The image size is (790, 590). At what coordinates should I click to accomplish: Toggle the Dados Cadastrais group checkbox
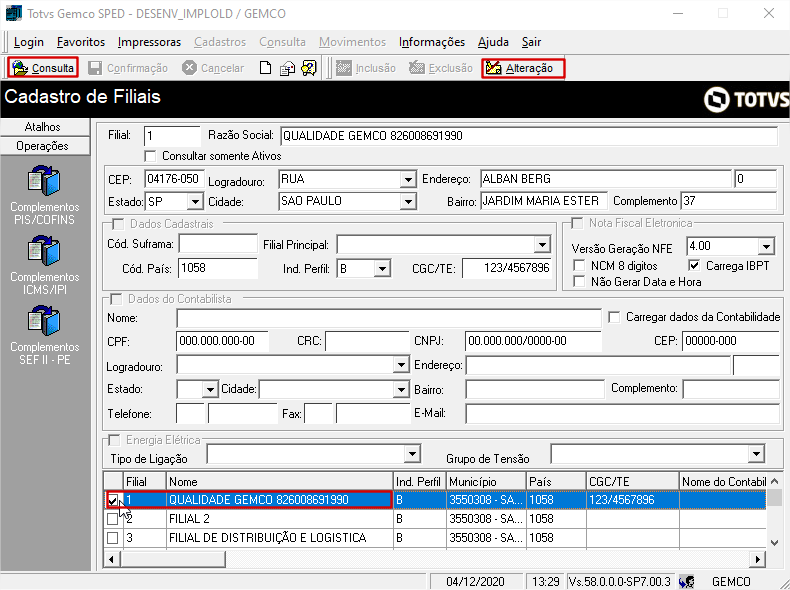coord(118,224)
